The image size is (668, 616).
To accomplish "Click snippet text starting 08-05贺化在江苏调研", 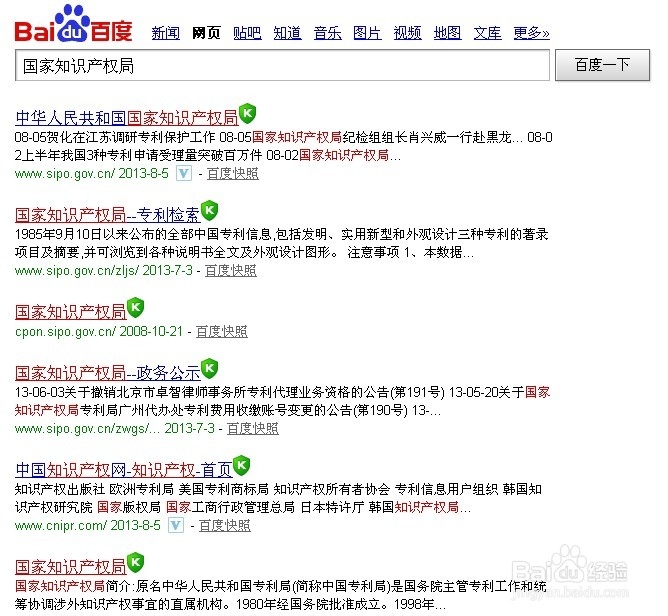I will [283, 146].
